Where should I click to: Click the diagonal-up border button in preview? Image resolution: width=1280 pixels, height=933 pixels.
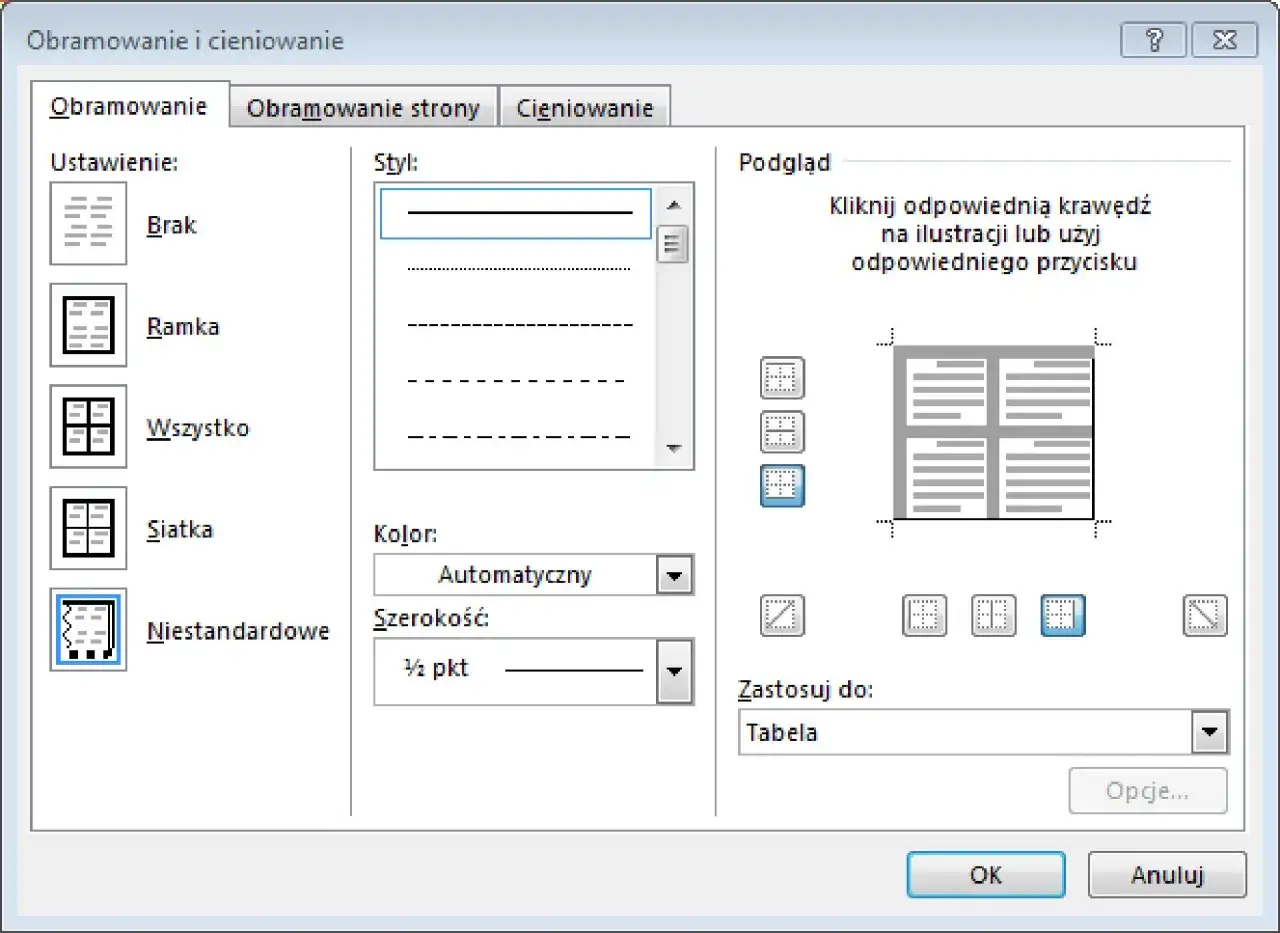(x=782, y=616)
